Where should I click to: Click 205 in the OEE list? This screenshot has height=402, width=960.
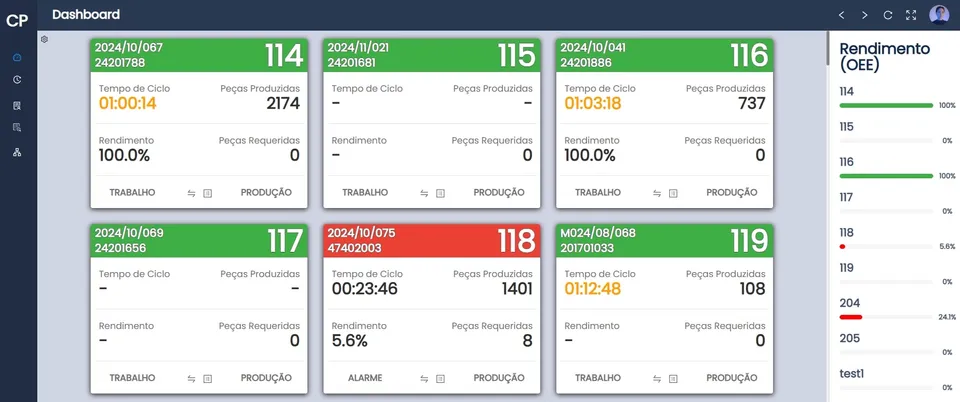(850, 338)
